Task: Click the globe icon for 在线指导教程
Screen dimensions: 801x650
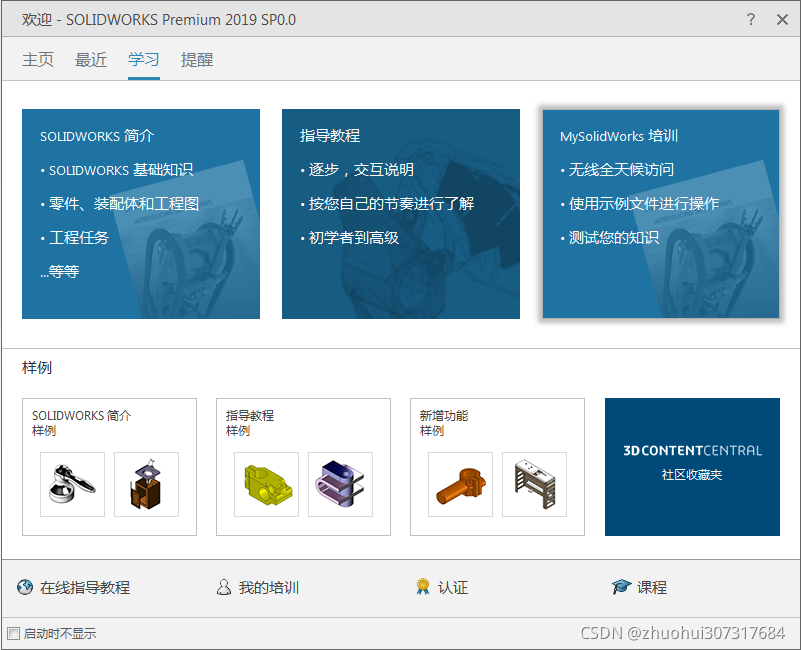Action: click(x=25, y=587)
